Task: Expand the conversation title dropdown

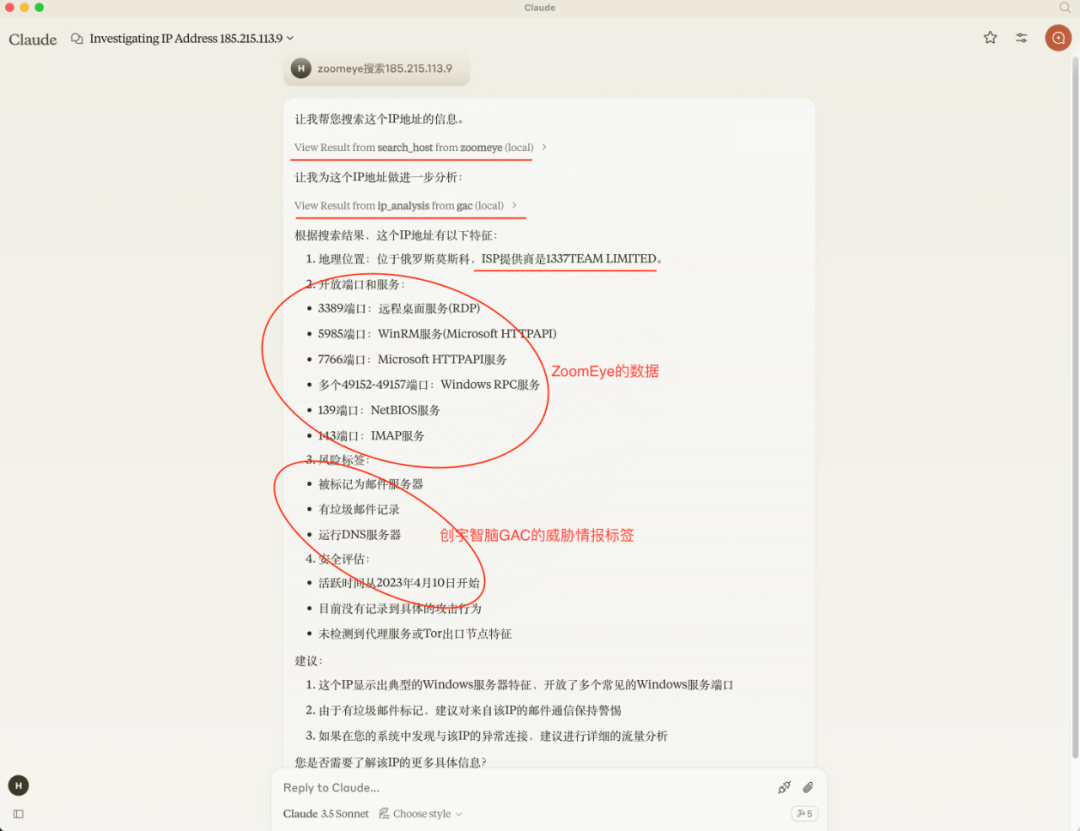Action: click(x=290, y=39)
